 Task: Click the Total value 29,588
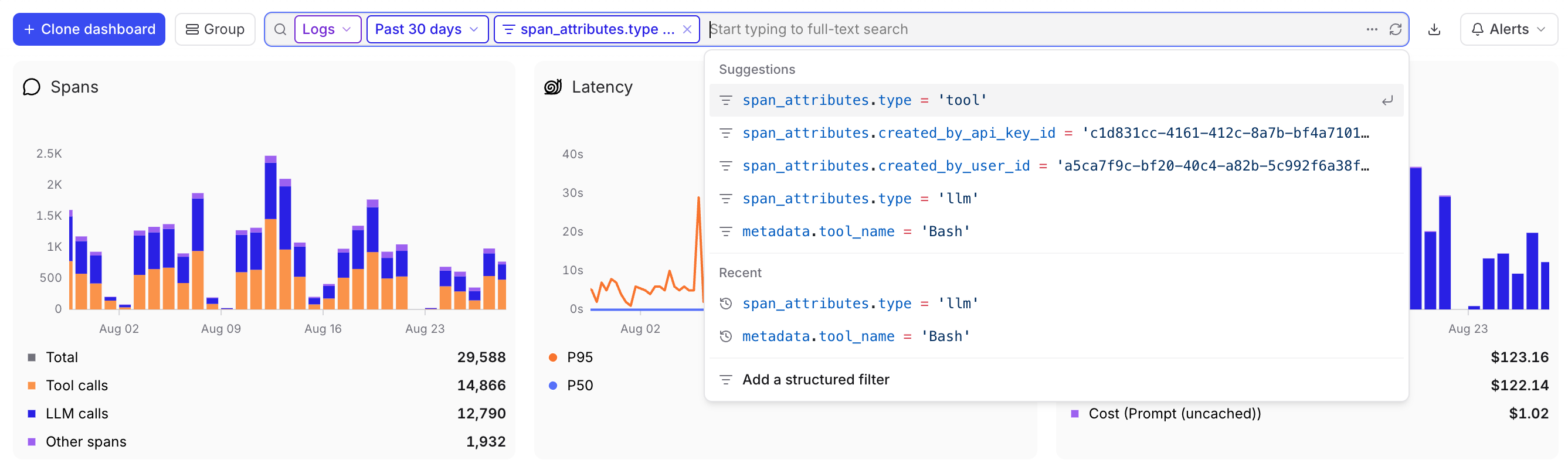coord(481,357)
